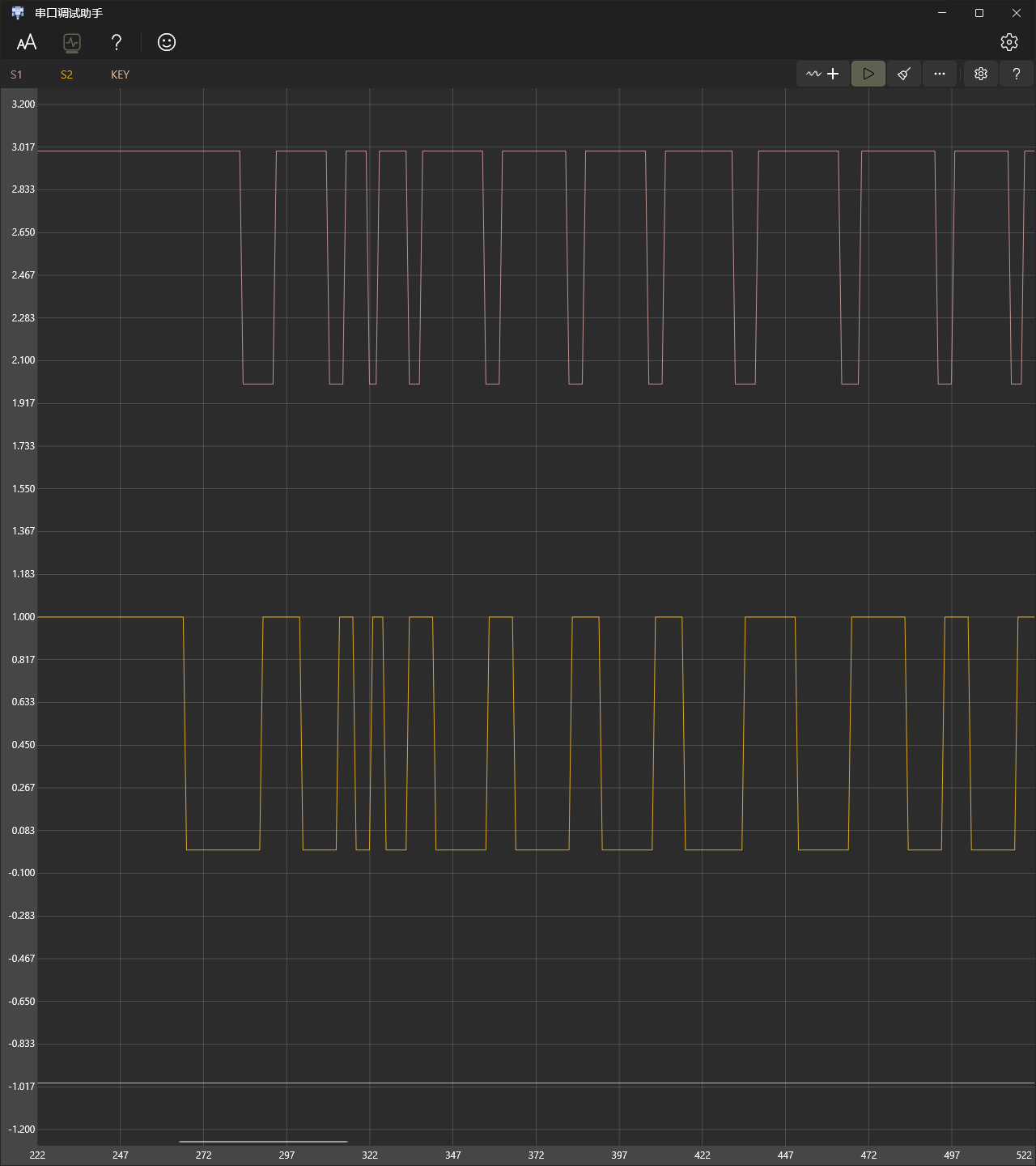The height and width of the screenshot is (1166, 1036).
Task: Click the Y-axis label 3.017
Action: click(23, 147)
